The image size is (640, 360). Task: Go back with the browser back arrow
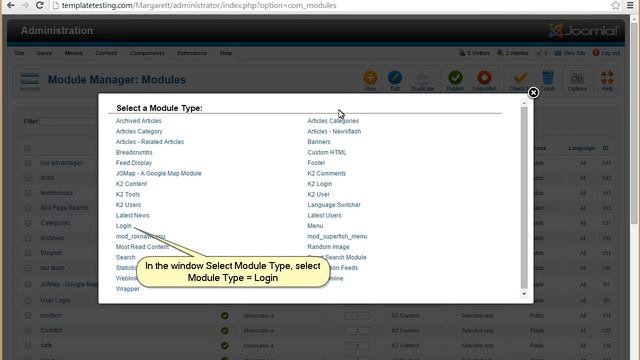click(x=11, y=5)
